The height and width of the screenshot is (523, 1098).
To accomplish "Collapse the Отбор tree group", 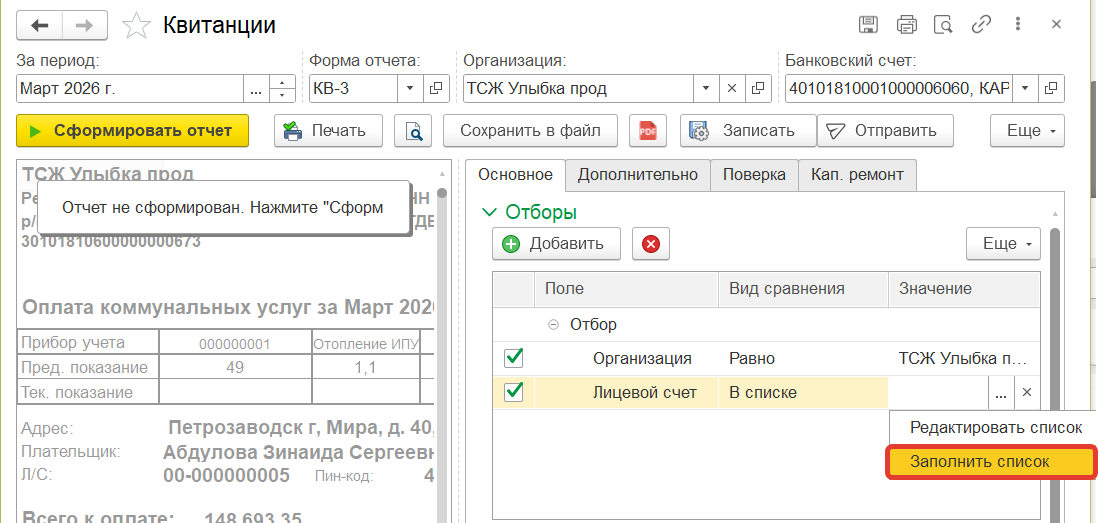I will (552, 324).
